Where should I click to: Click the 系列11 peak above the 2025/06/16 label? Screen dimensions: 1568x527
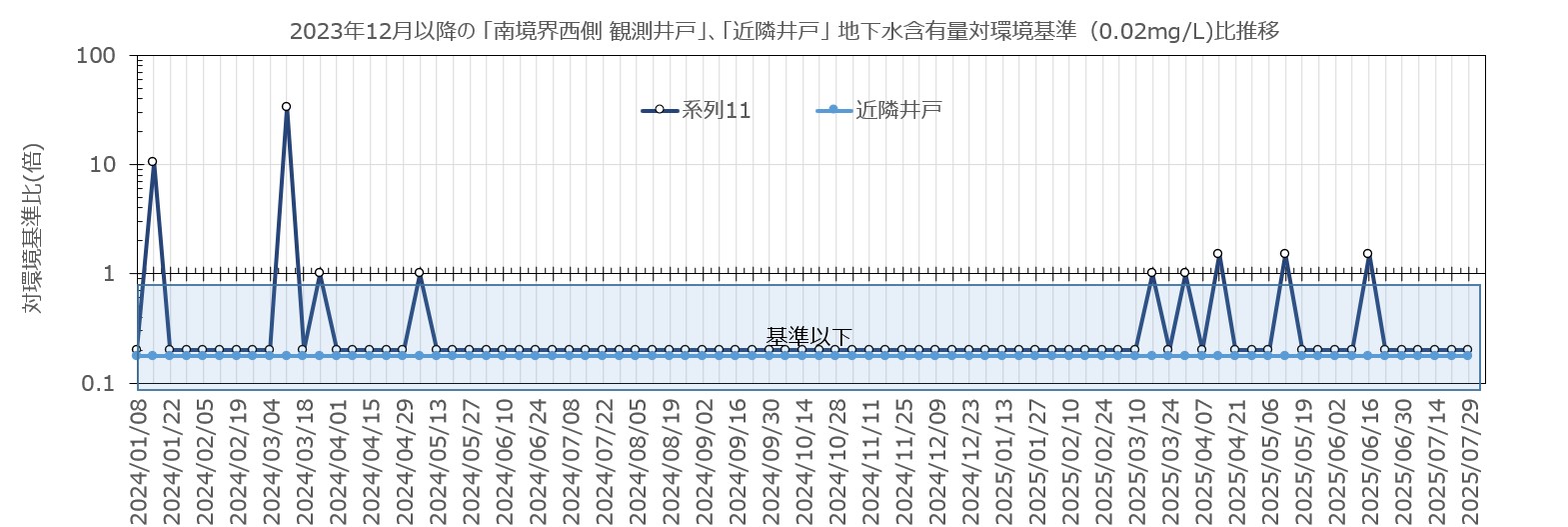[x=1367, y=254]
